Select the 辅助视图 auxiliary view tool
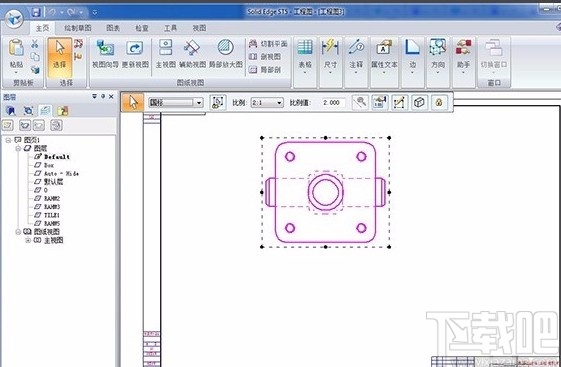The height and width of the screenshot is (367, 561). (192, 54)
